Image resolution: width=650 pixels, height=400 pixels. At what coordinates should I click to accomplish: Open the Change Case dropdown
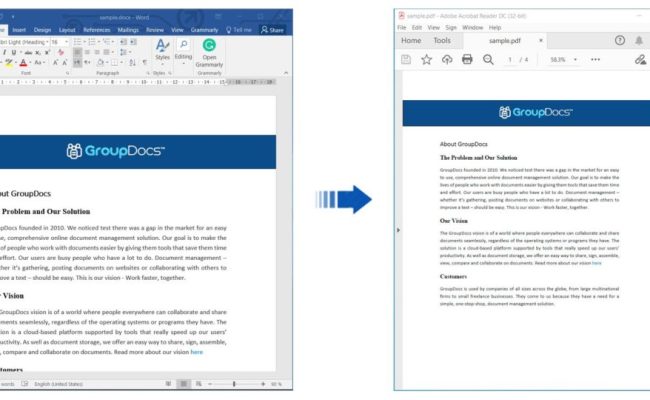pyautogui.click(x=38, y=63)
